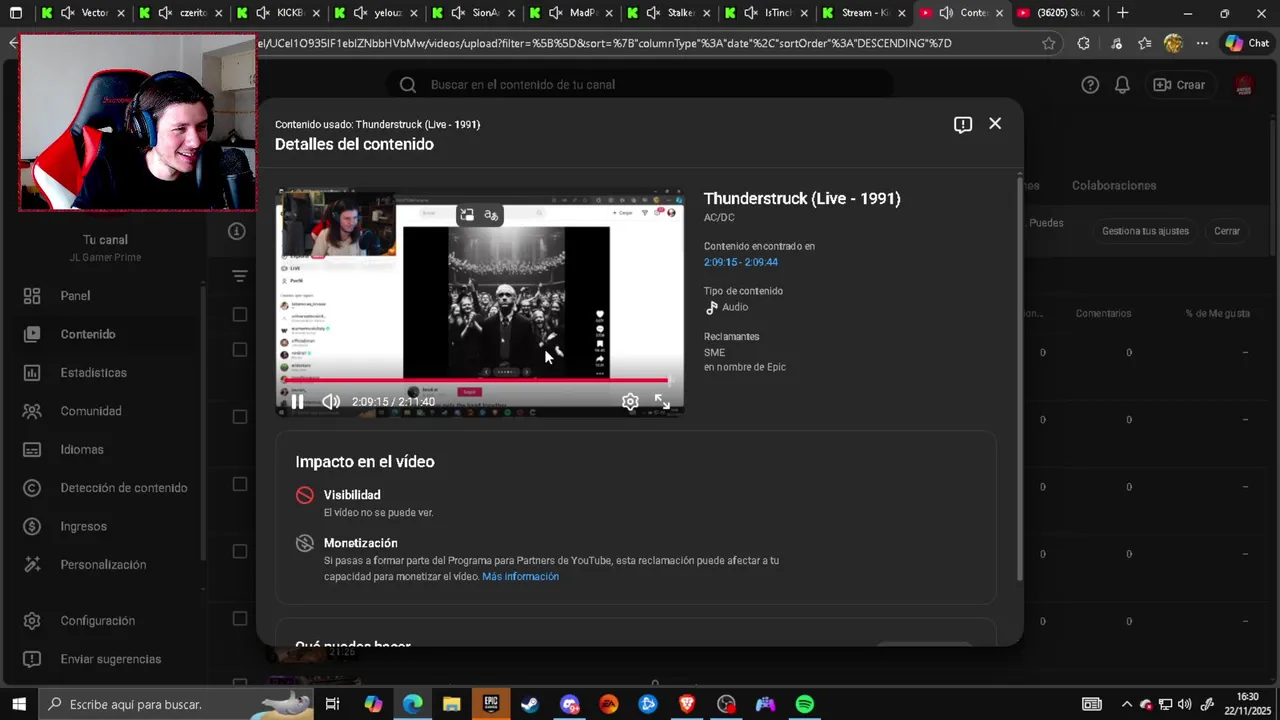The height and width of the screenshot is (720, 1280).
Task: Pause the claimed content video preview
Action: (x=297, y=401)
